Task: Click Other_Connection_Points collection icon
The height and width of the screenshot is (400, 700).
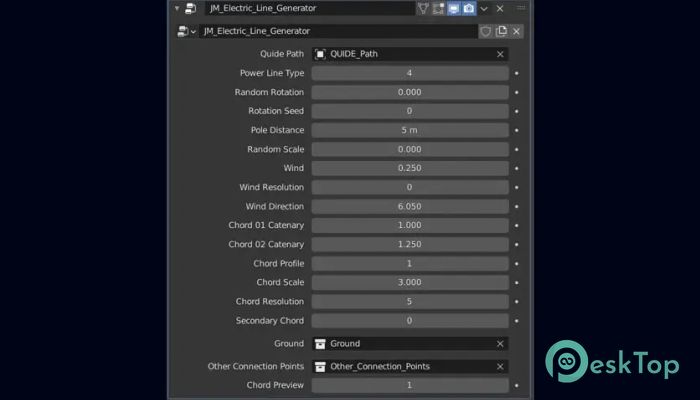Action: (320, 367)
